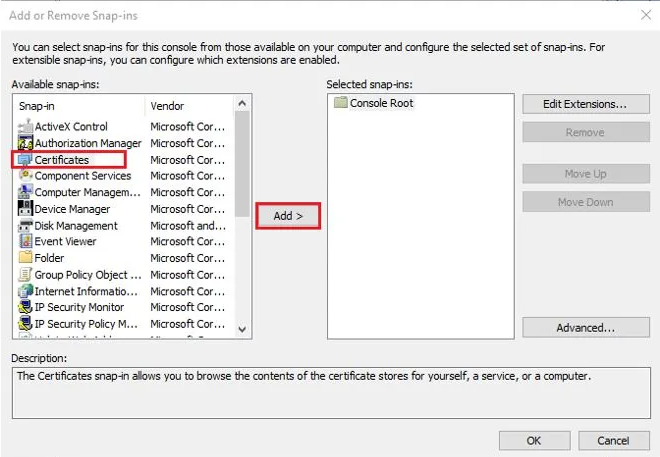Select the 'Event Viewer' entry

point(65,242)
